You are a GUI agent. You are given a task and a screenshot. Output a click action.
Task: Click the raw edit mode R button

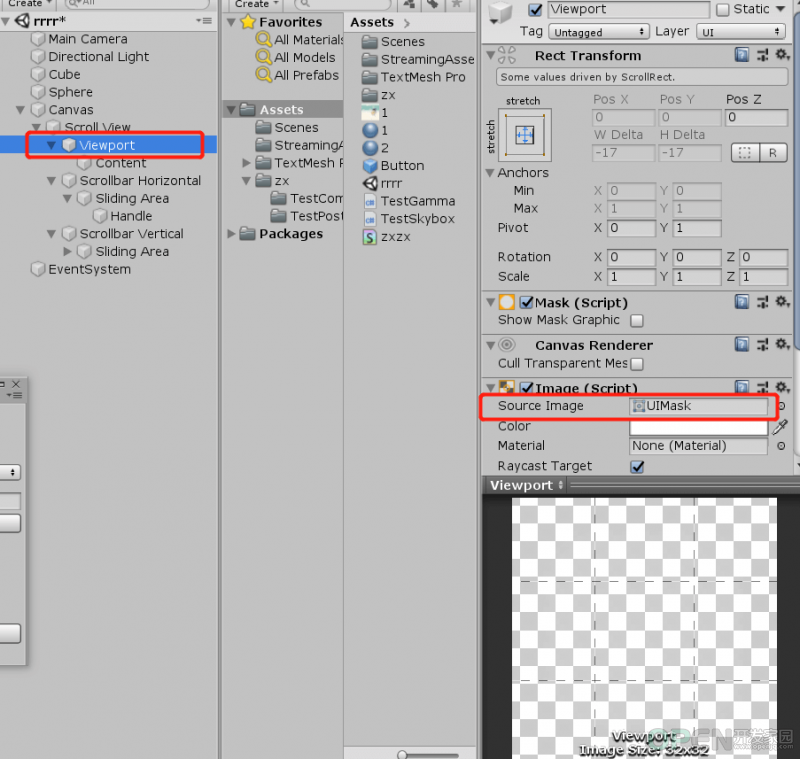(773, 153)
